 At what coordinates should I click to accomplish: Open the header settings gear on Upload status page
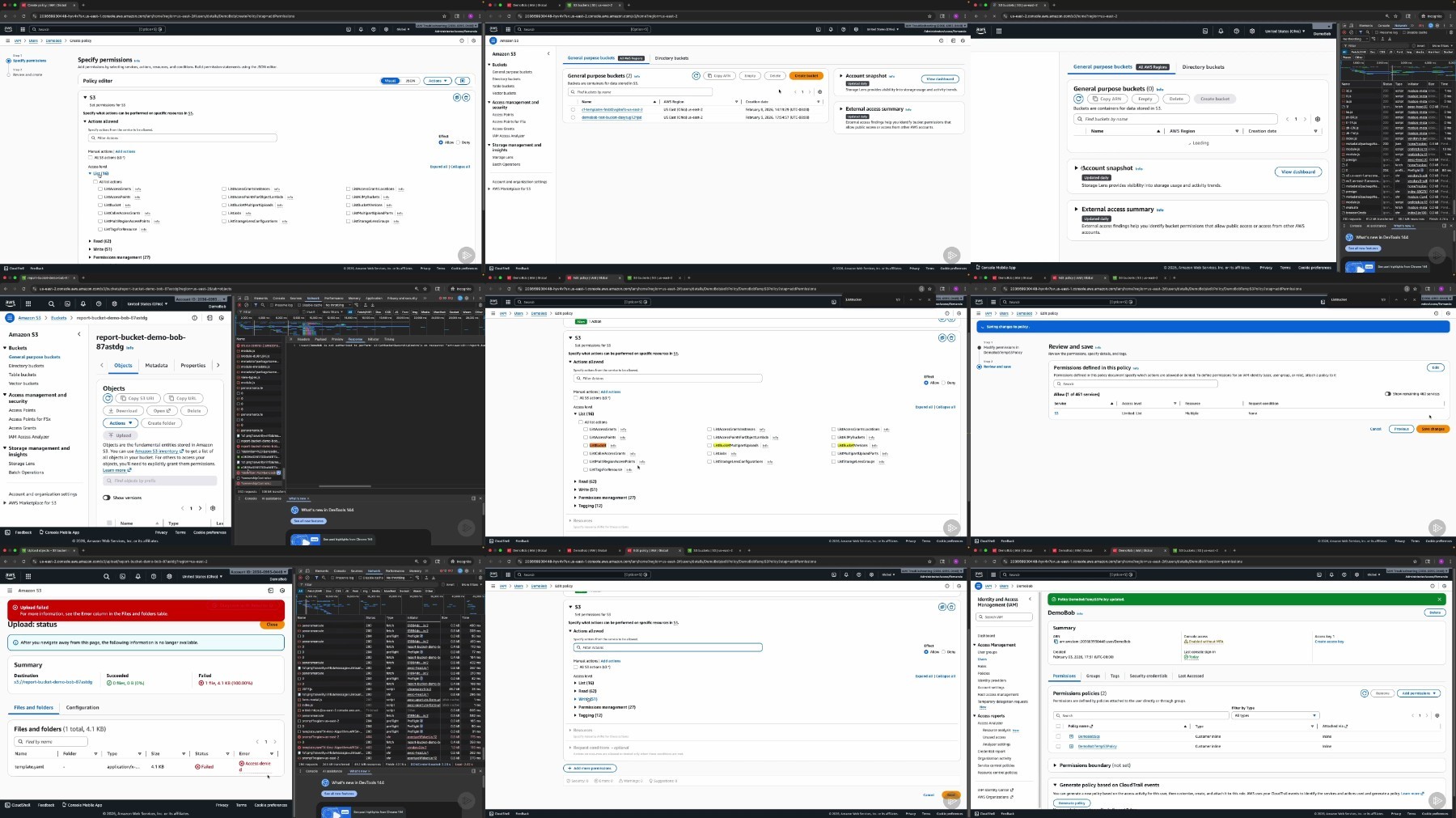(x=169, y=577)
